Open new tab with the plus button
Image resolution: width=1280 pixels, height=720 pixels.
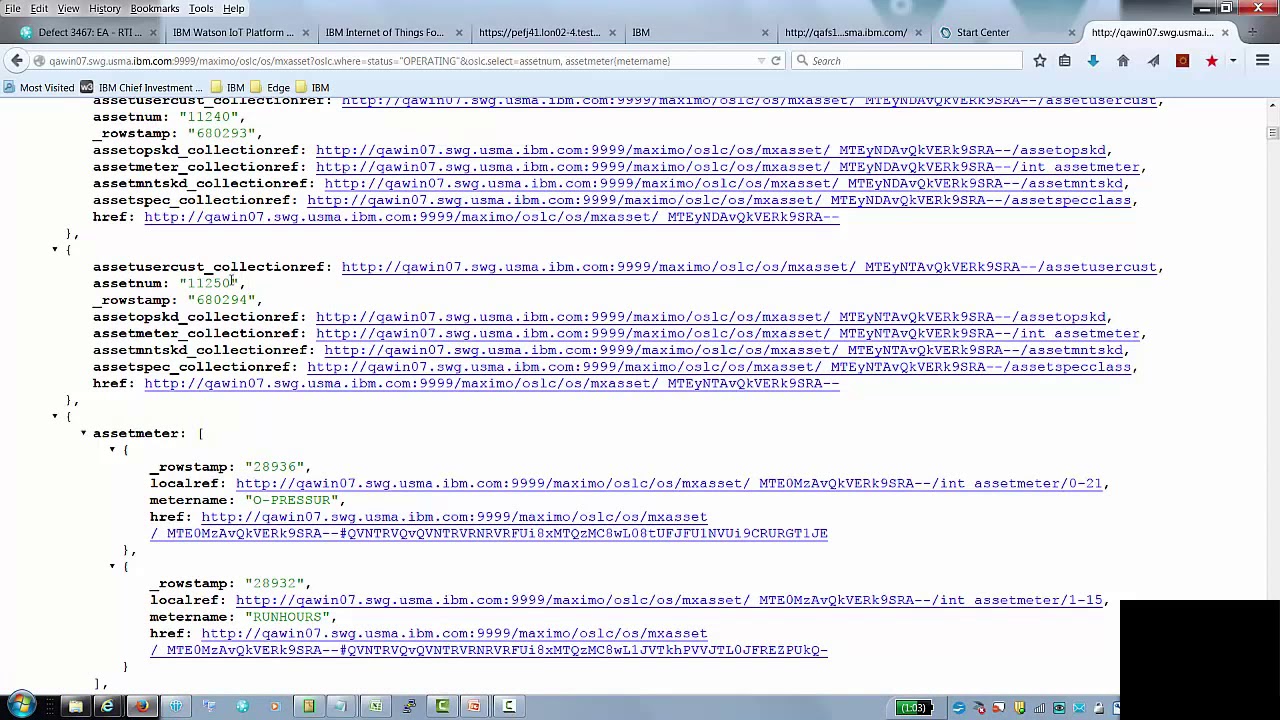(1252, 32)
